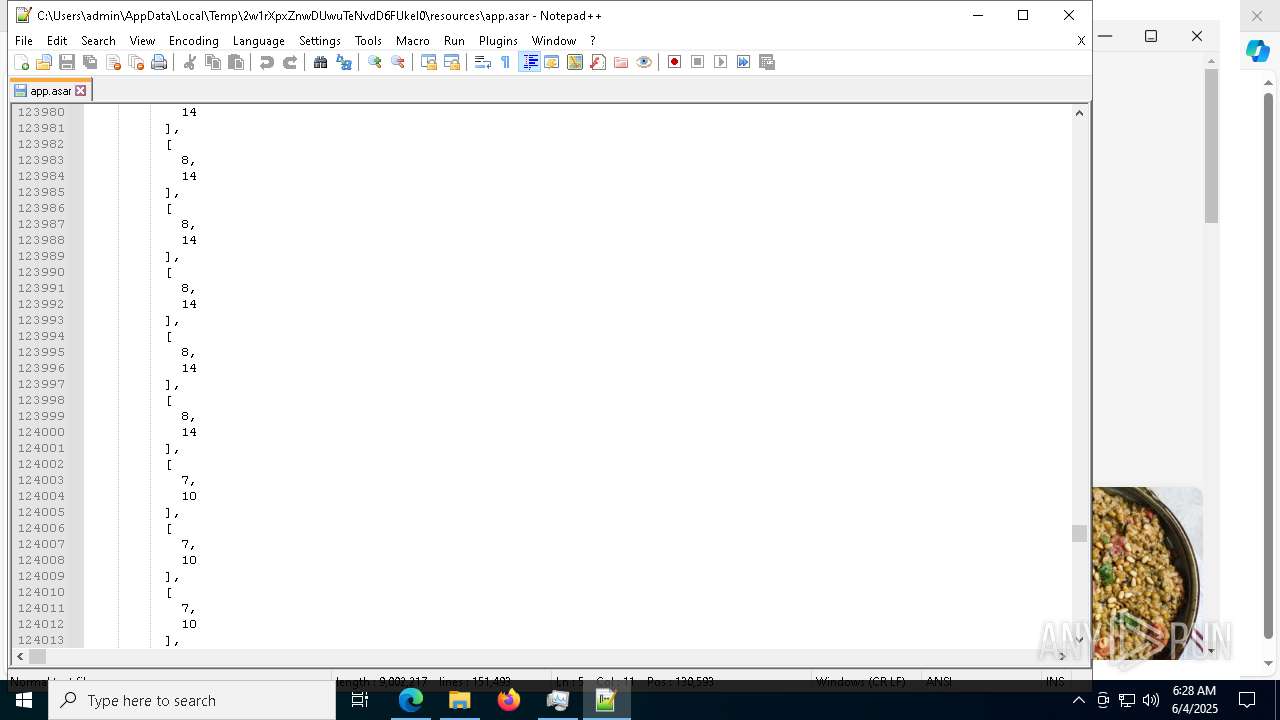The width and height of the screenshot is (1280, 720).
Task: Open Task View on the taskbar
Action: pyautogui.click(x=360, y=700)
